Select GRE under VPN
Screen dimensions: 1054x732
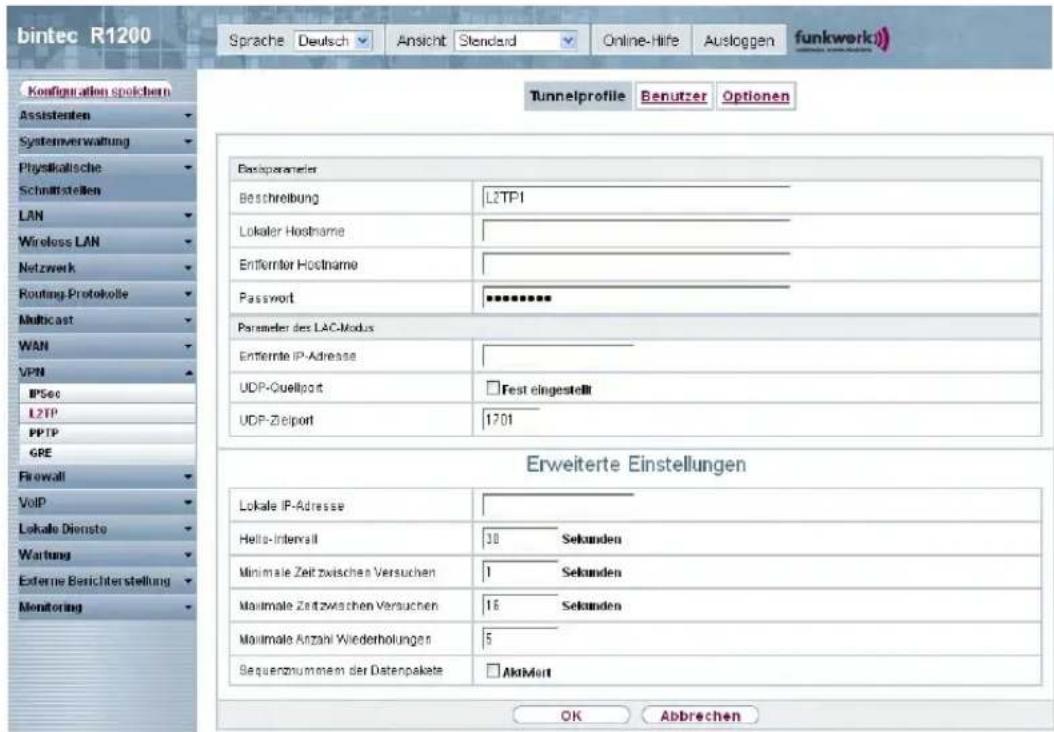point(106,453)
